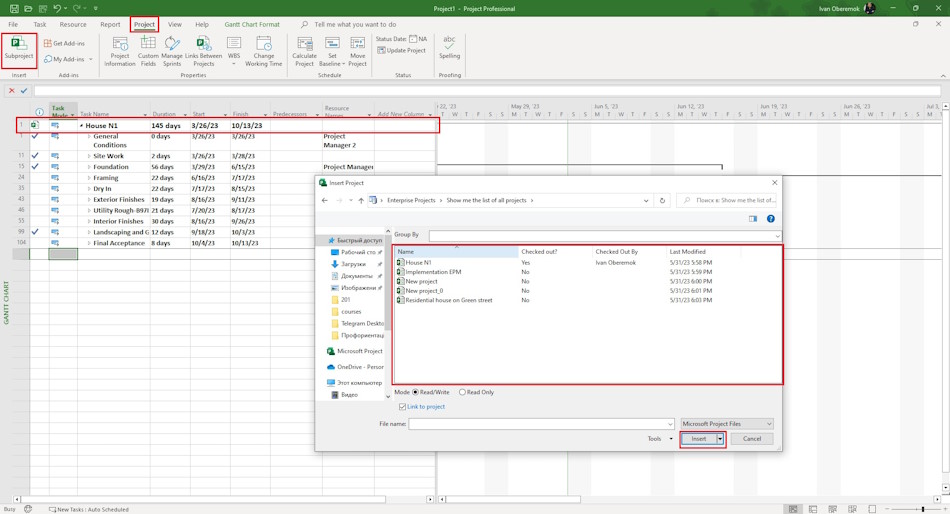
Task: Collapse the House N1 summary task
Action: point(81,126)
